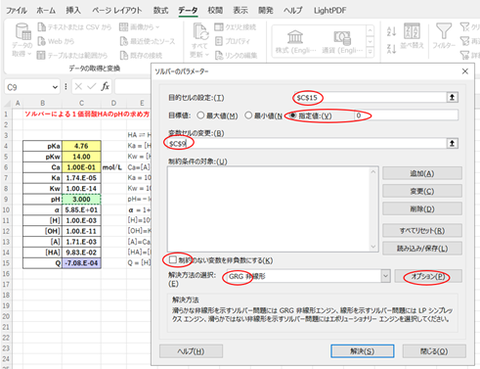This screenshot has width=480, height=369.
Task: Click the objective cell $C$15 field
Action: 370,97
